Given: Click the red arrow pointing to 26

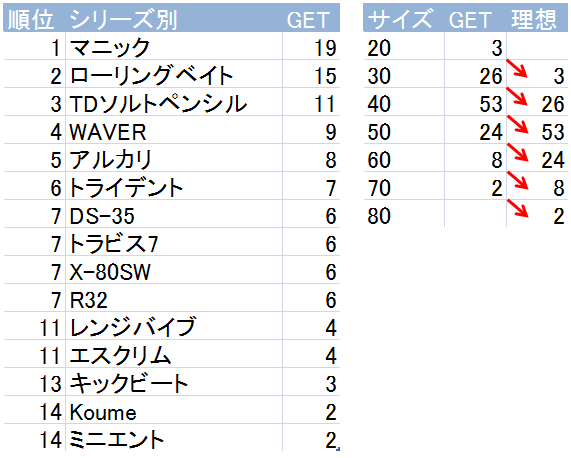Looking at the screenshot, I should click(517, 96).
